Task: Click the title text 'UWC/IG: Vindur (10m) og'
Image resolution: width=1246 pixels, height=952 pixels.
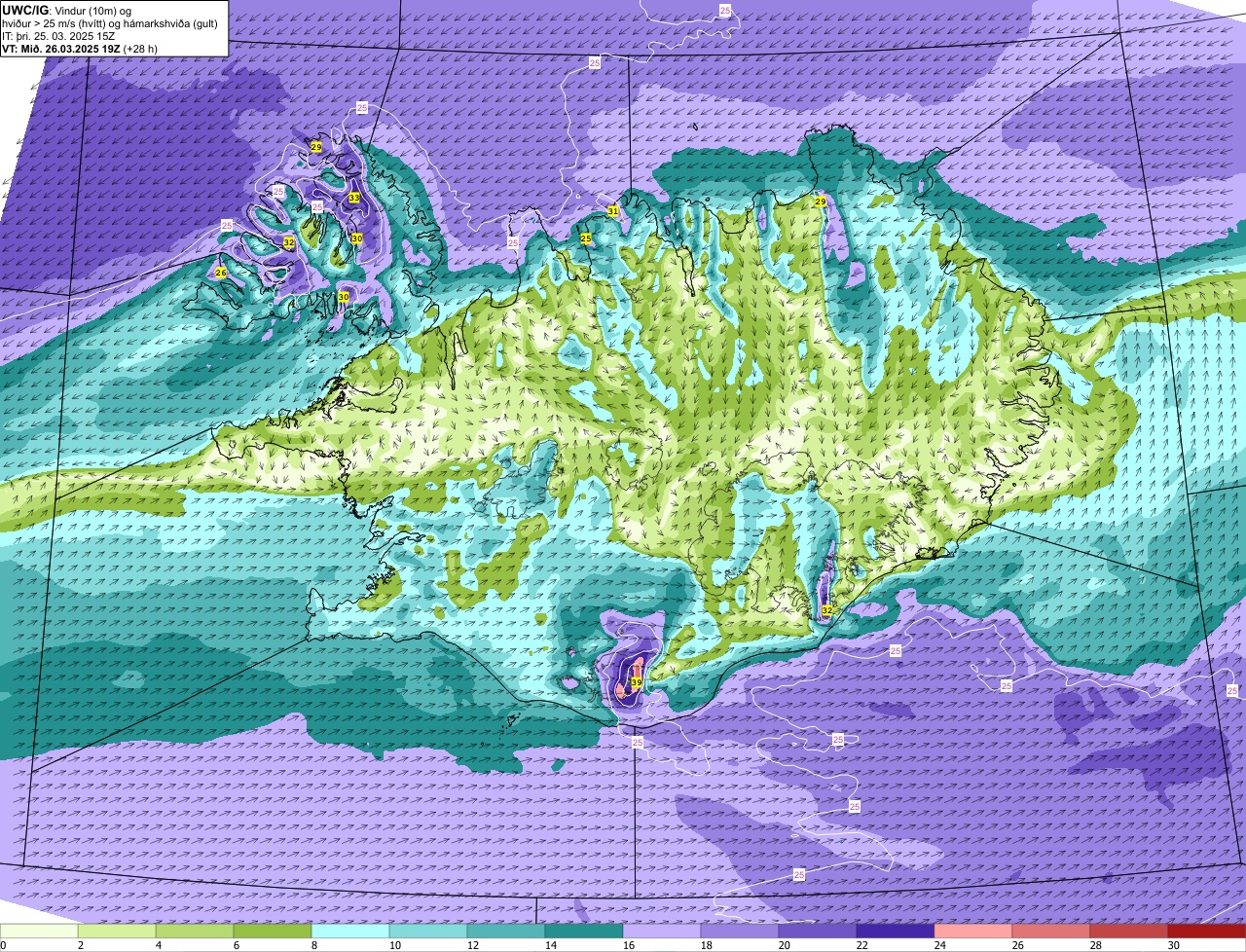Action: click(67, 10)
